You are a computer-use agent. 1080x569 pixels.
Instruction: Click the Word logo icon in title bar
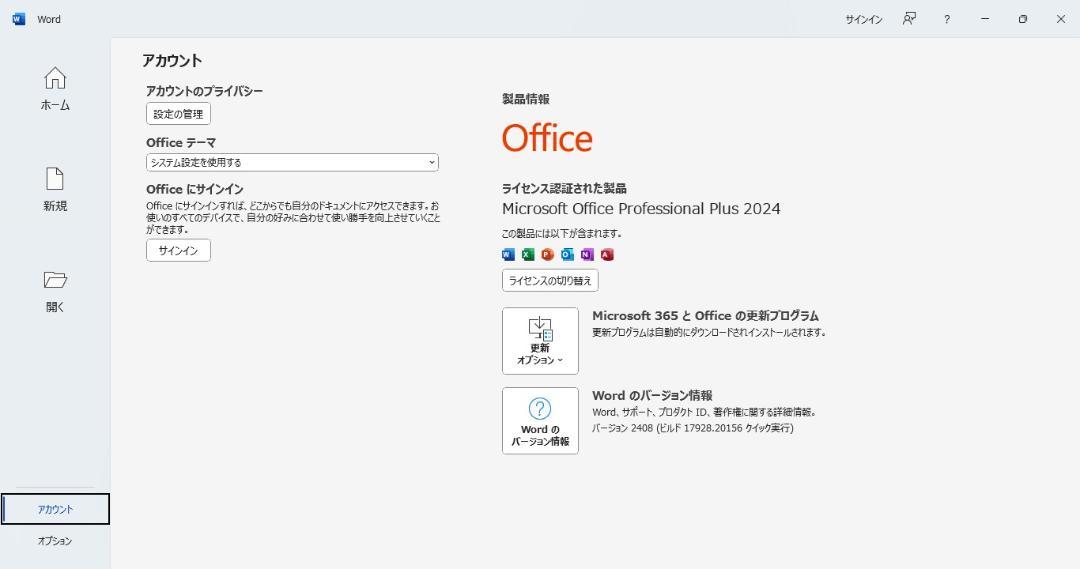click(x=19, y=19)
